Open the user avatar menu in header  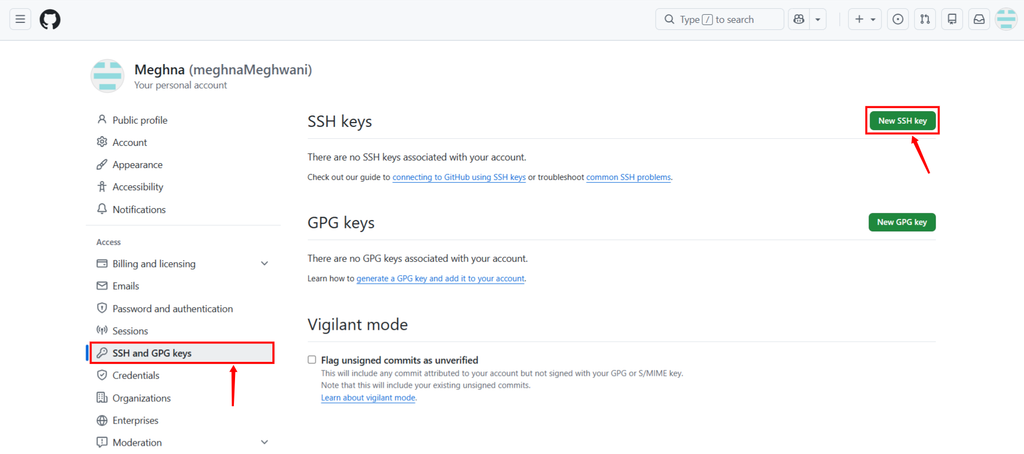(1006, 20)
